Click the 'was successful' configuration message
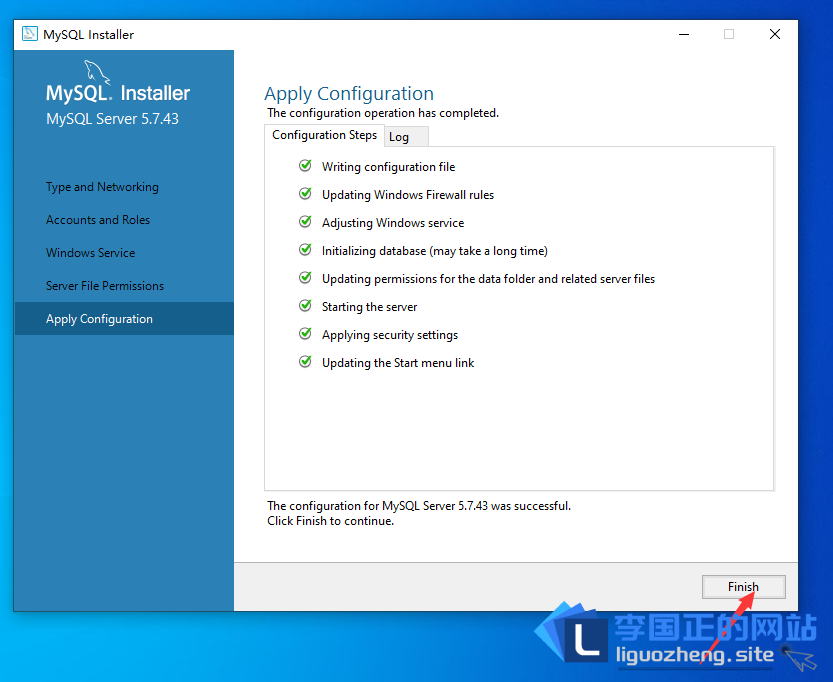Viewport: 833px width, 682px height. coord(419,506)
